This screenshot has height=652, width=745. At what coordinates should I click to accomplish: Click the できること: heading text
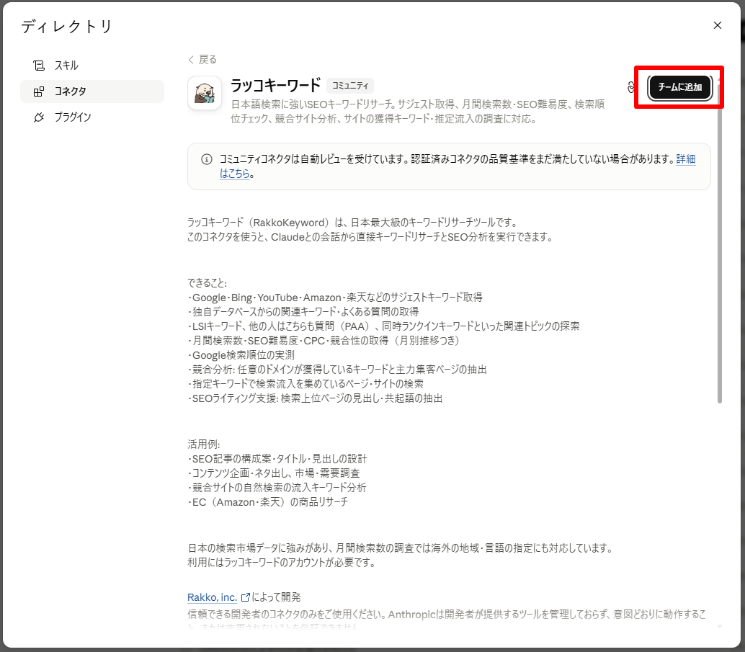pyautogui.click(x=207, y=283)
